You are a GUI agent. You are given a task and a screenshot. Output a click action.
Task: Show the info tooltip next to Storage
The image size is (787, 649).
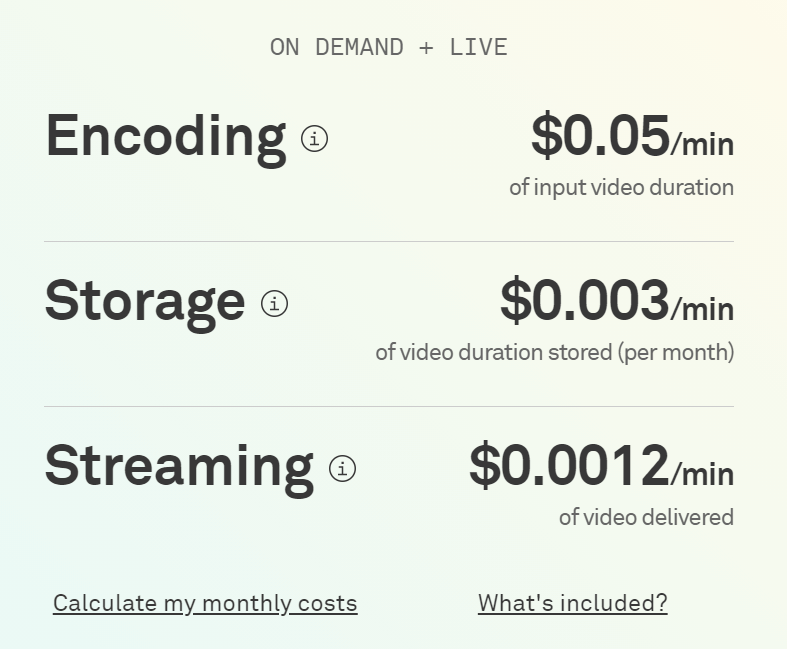(275, 304)
